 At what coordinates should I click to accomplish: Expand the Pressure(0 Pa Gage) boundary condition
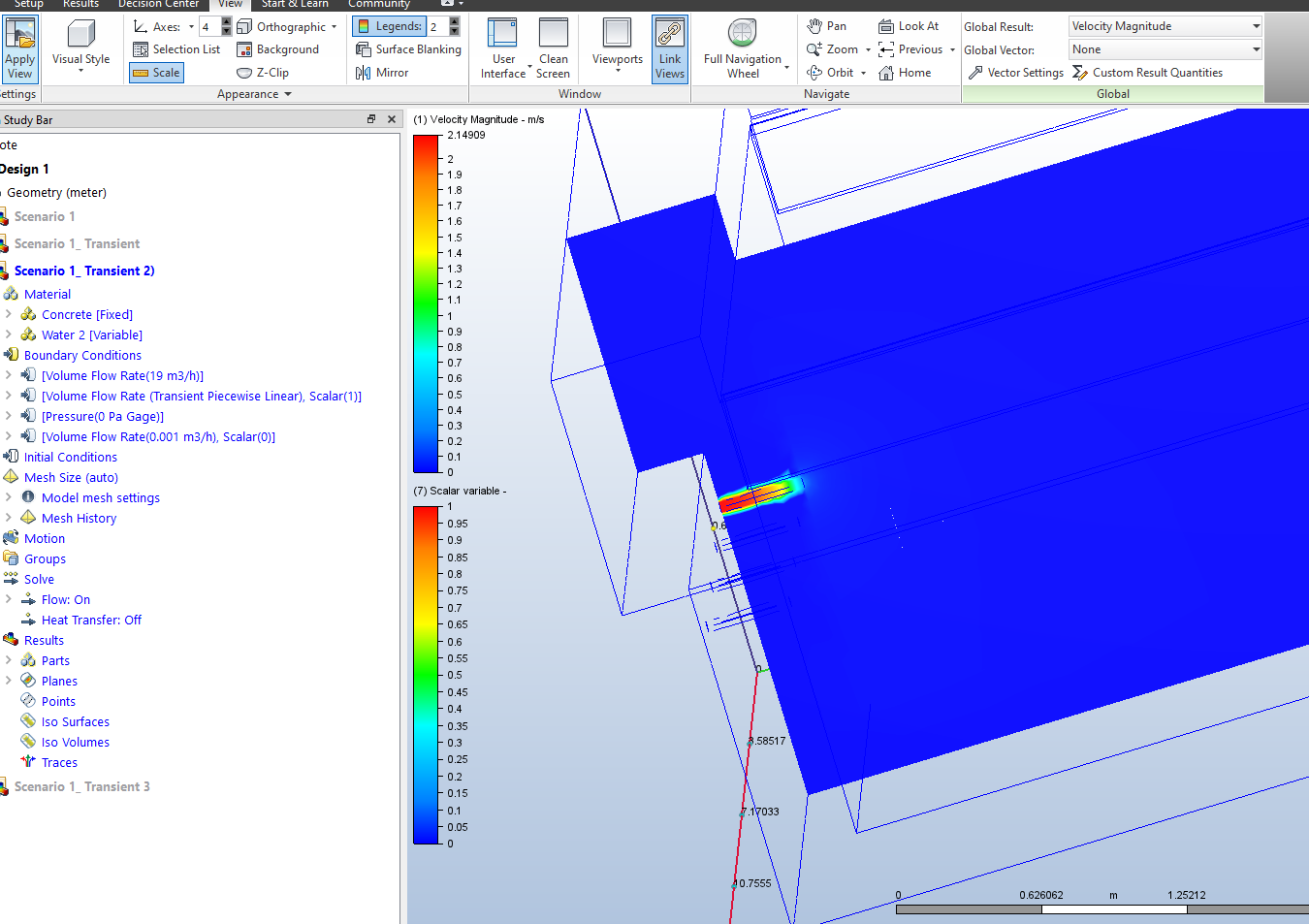[9, 416]
